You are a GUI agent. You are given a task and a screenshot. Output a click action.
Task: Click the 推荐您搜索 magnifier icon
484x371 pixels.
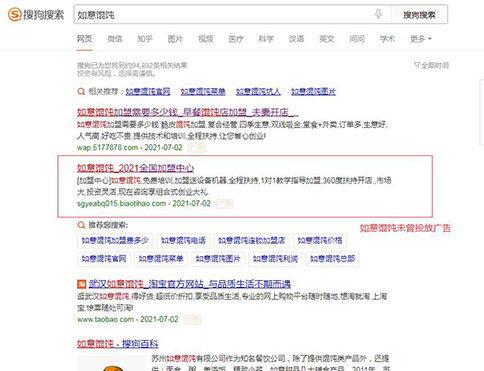(81, 225)
